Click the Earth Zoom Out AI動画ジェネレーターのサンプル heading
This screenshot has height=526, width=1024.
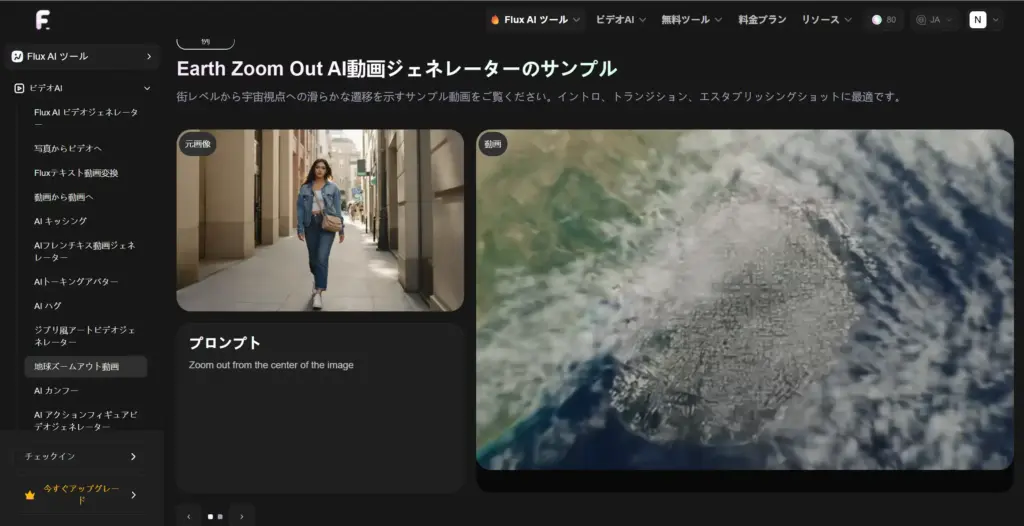396,69
